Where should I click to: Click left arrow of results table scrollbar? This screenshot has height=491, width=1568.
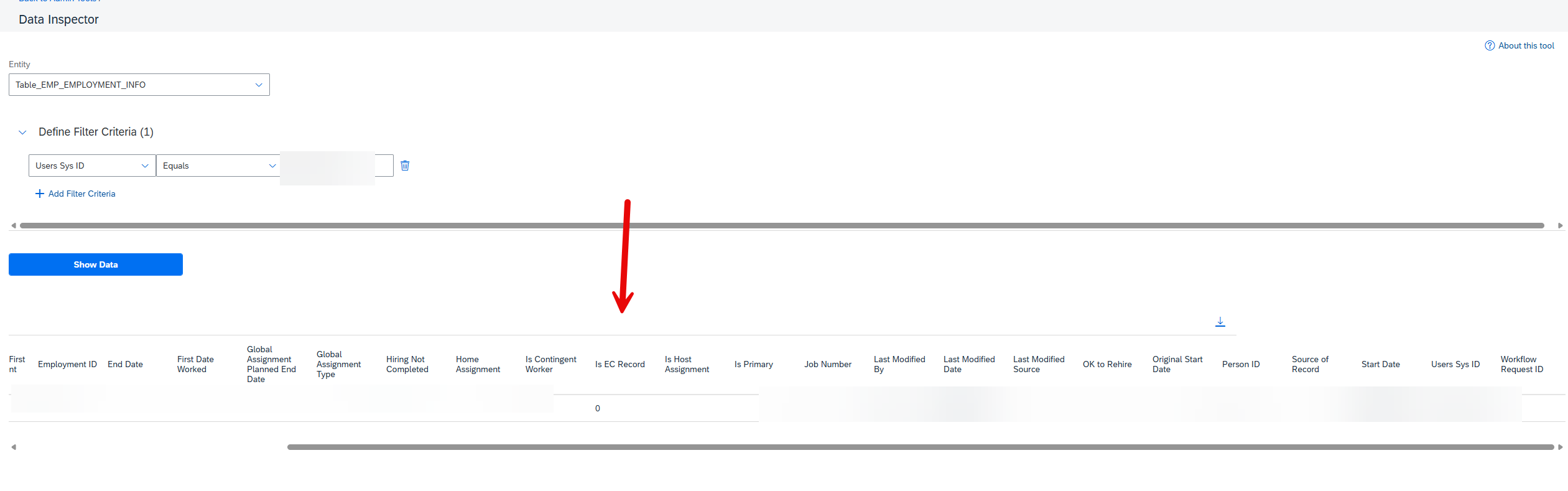click(x=14, y=447)
